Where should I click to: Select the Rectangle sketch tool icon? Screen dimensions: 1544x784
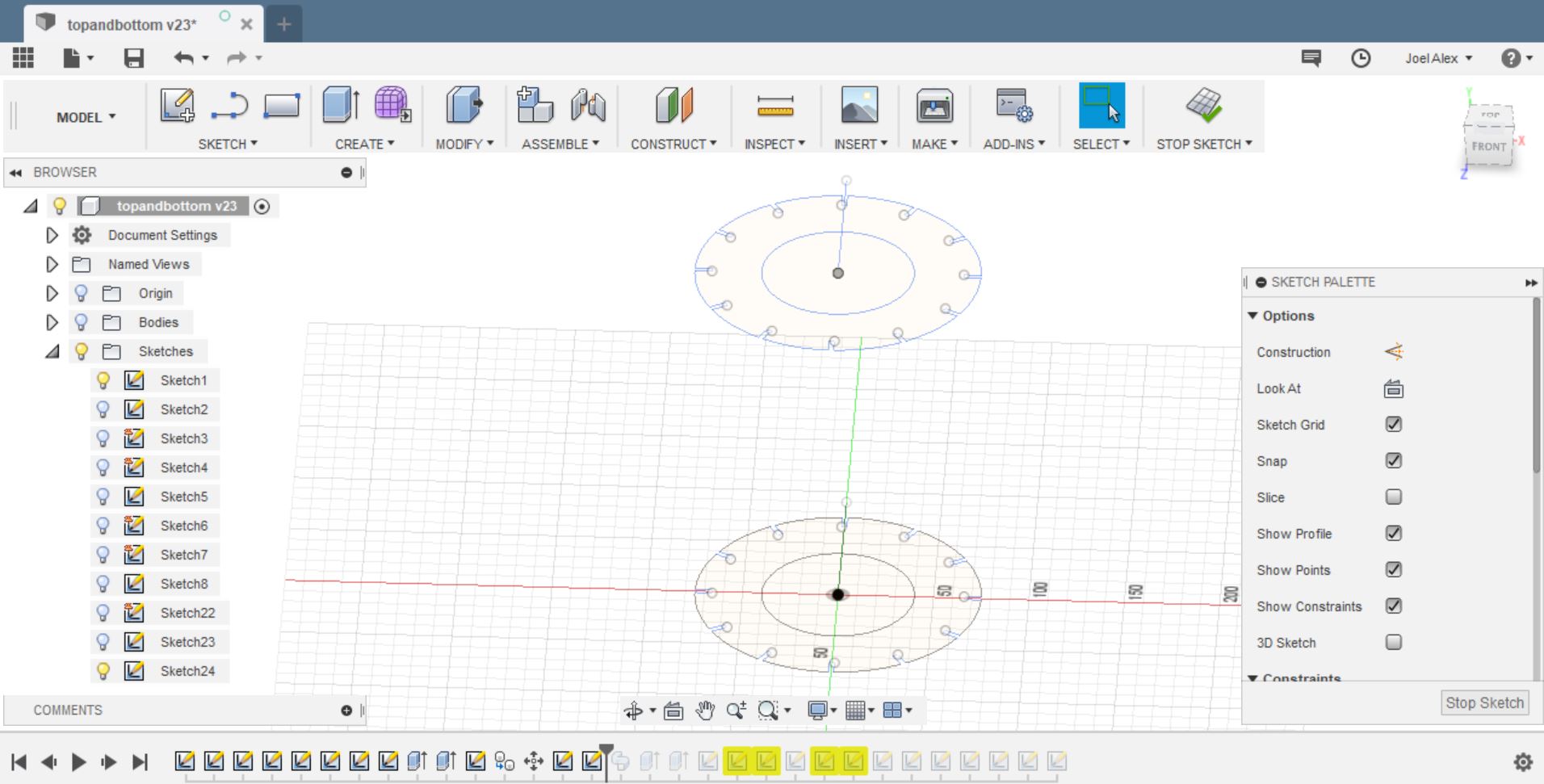point(282,106)
